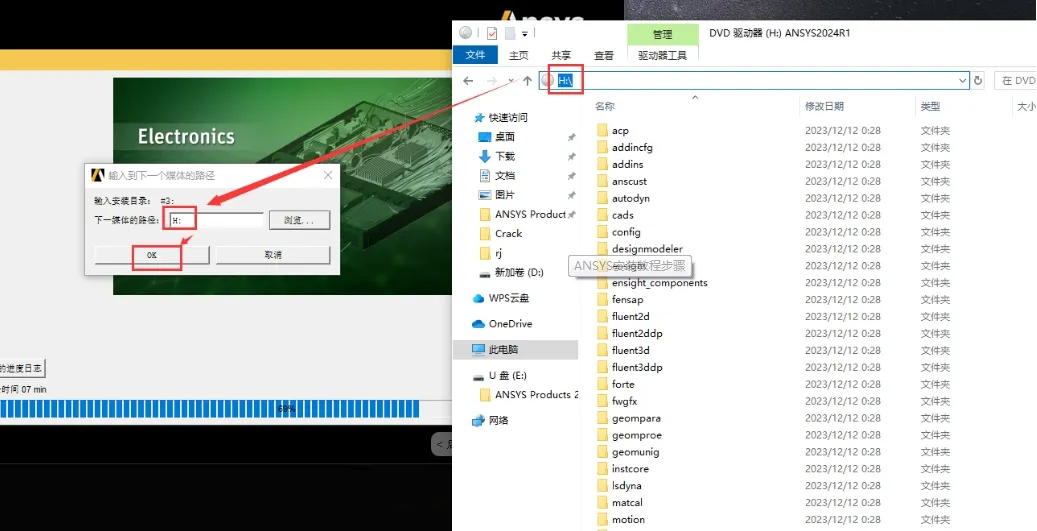The height and width of the screenshot is (531, 1037).
Task: Open Documents (文档) in the sidebar
Action: pyautogui.click(x=505, y=175)
